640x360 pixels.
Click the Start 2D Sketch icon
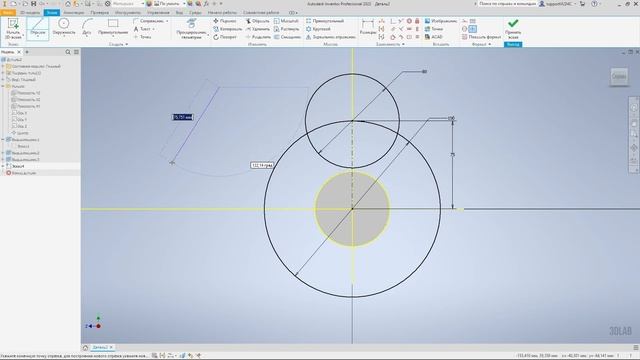click(13, 24)
